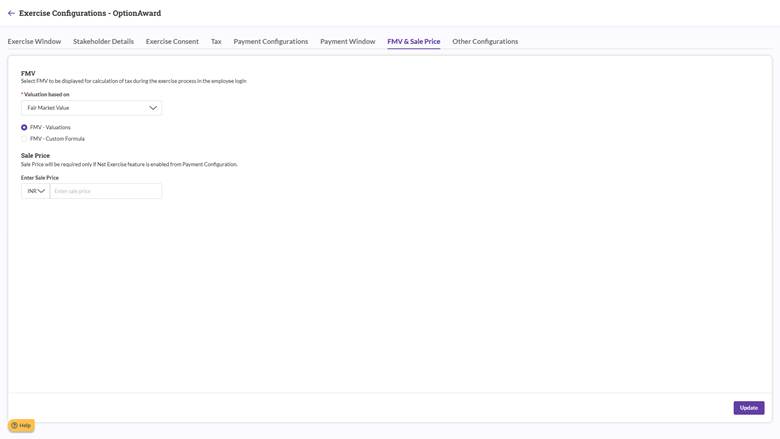Open the Exercise Consent tab

click(x=172, y=41)
